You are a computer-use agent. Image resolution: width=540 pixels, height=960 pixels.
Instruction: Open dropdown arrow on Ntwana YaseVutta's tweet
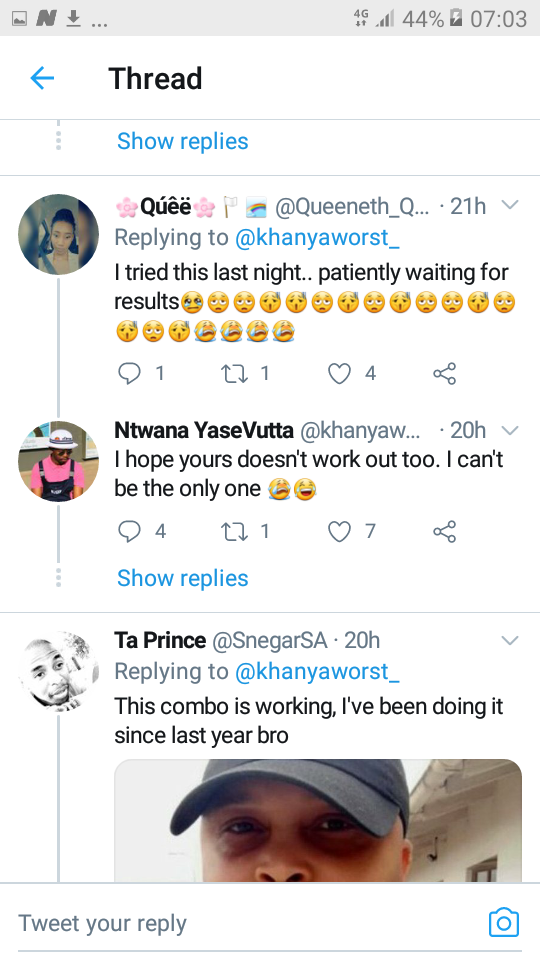[509, 430]
